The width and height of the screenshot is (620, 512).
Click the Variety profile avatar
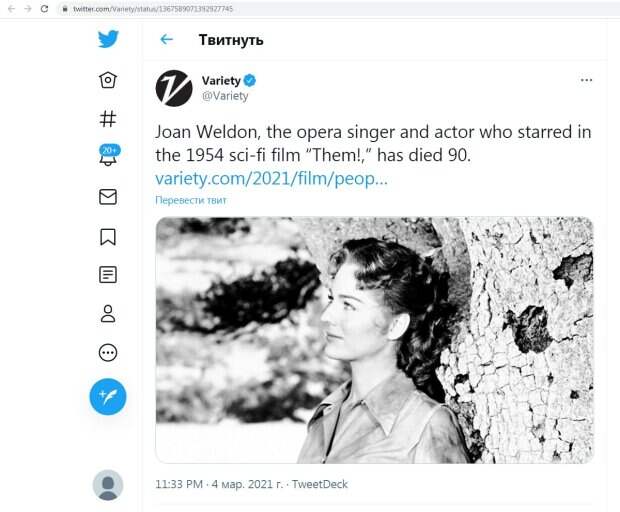click(x=174, y=88)
